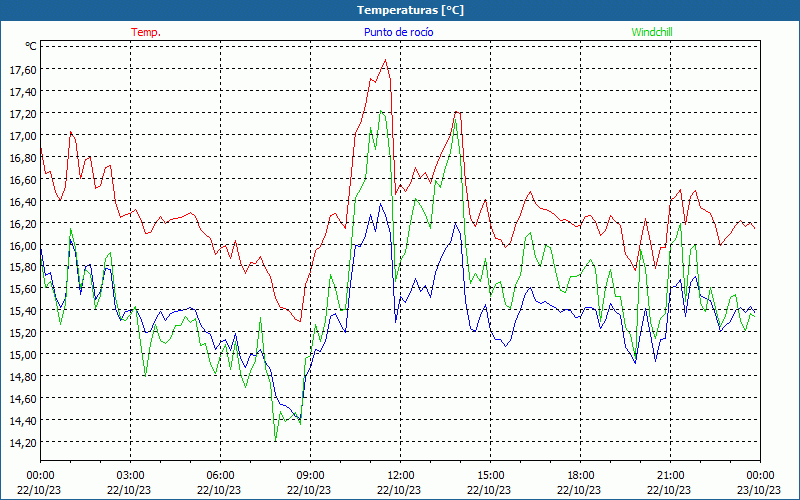This screenshot has height=500, width=800.
Task: Click the 12:00 time axis label
Action: tap(401, 476)
